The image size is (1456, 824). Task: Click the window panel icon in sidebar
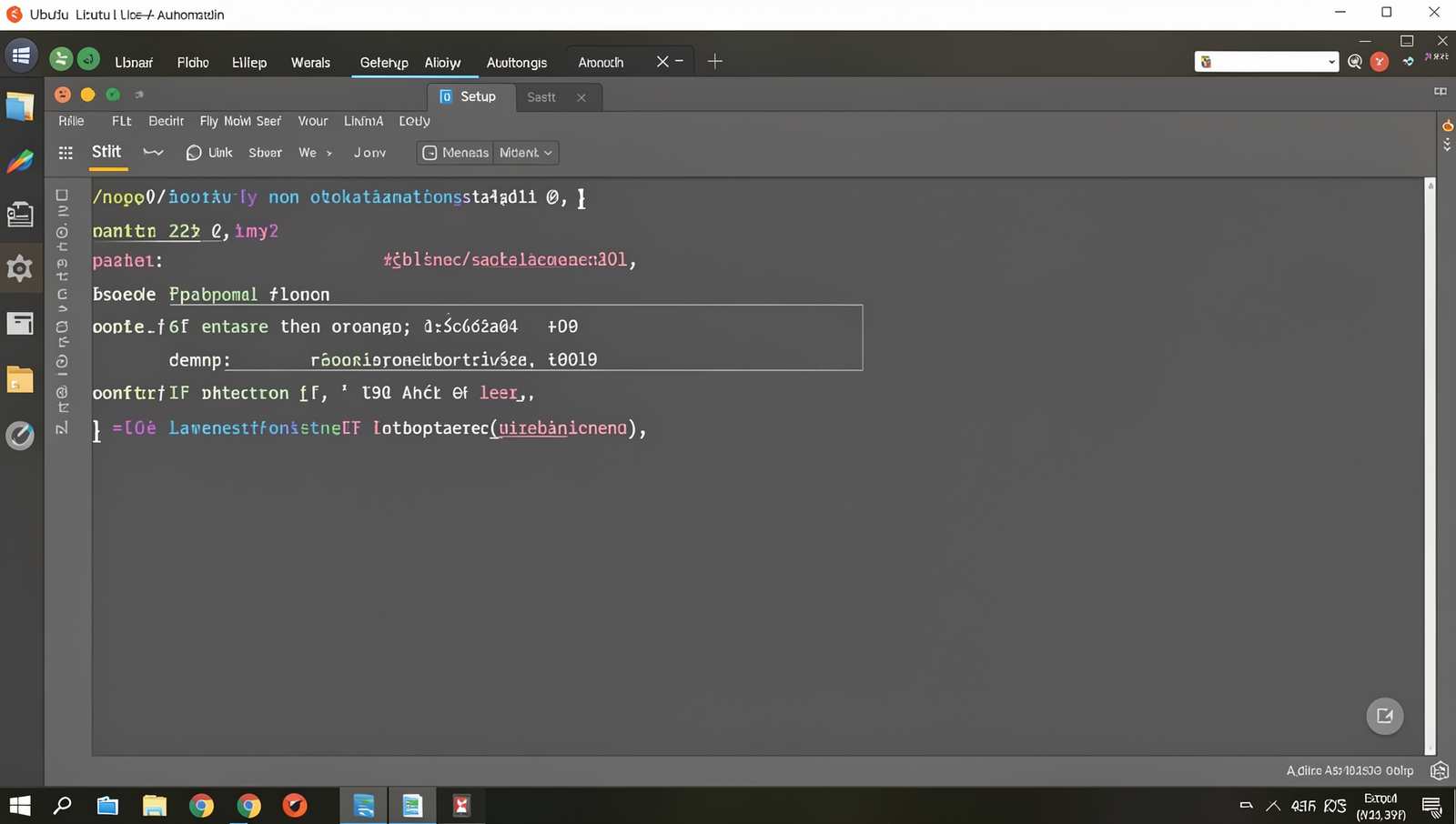point(20,324)
